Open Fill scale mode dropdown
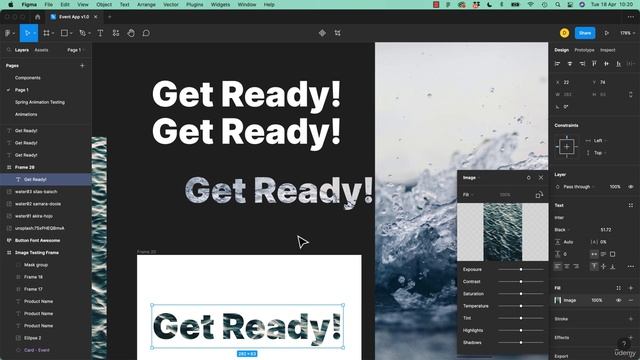 point(468,195)
